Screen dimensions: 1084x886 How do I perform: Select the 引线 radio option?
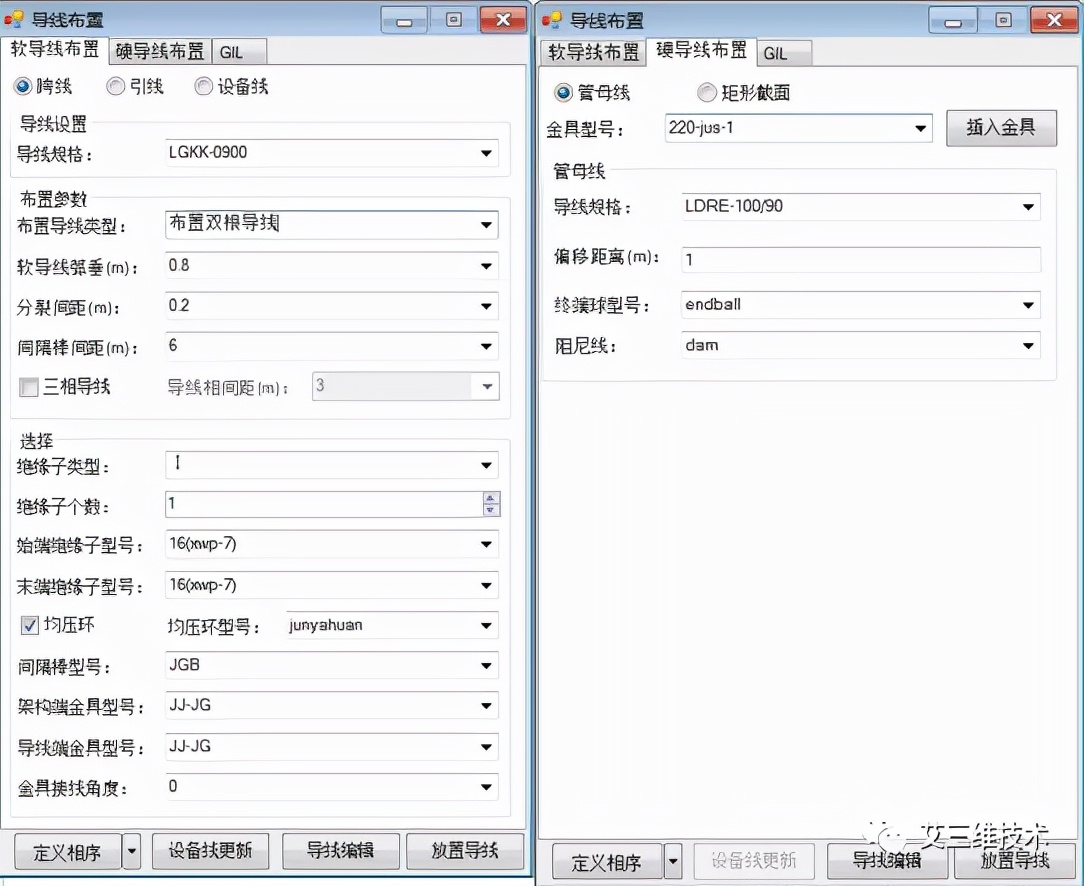point(116,87)
